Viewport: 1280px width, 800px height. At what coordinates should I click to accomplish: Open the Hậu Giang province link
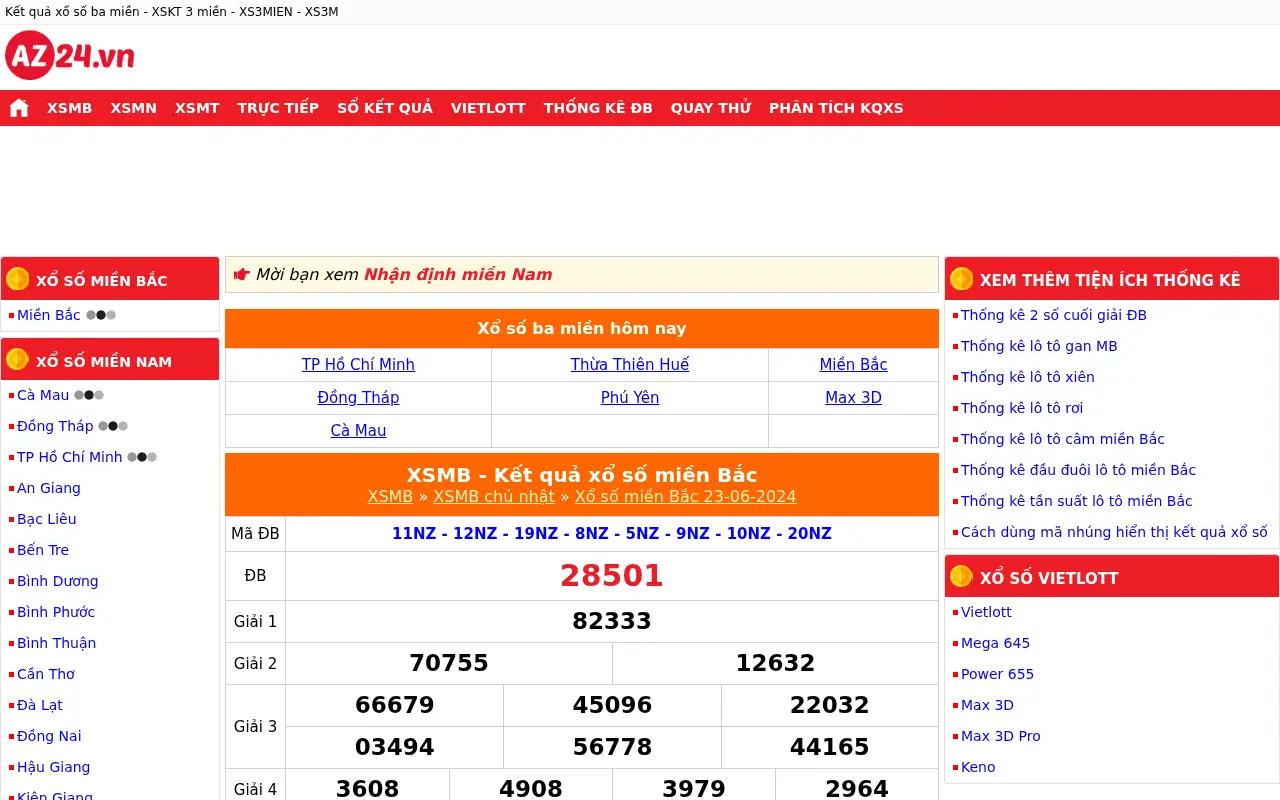pyautogui.click(x=54, y=767)
